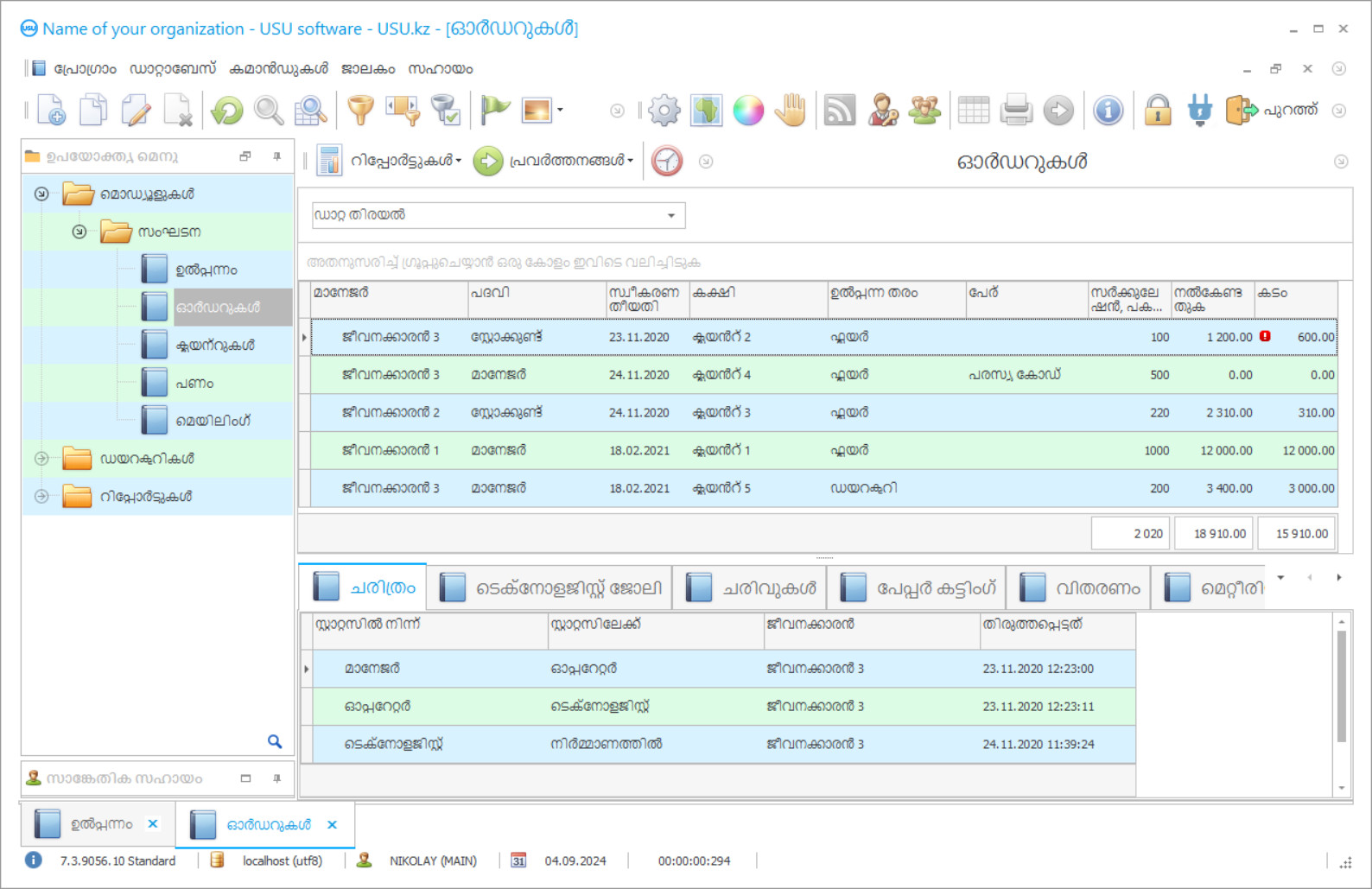Sort by the മാനേജർ column header
This screenshot has width=1372, height=889.
point(390,299)
